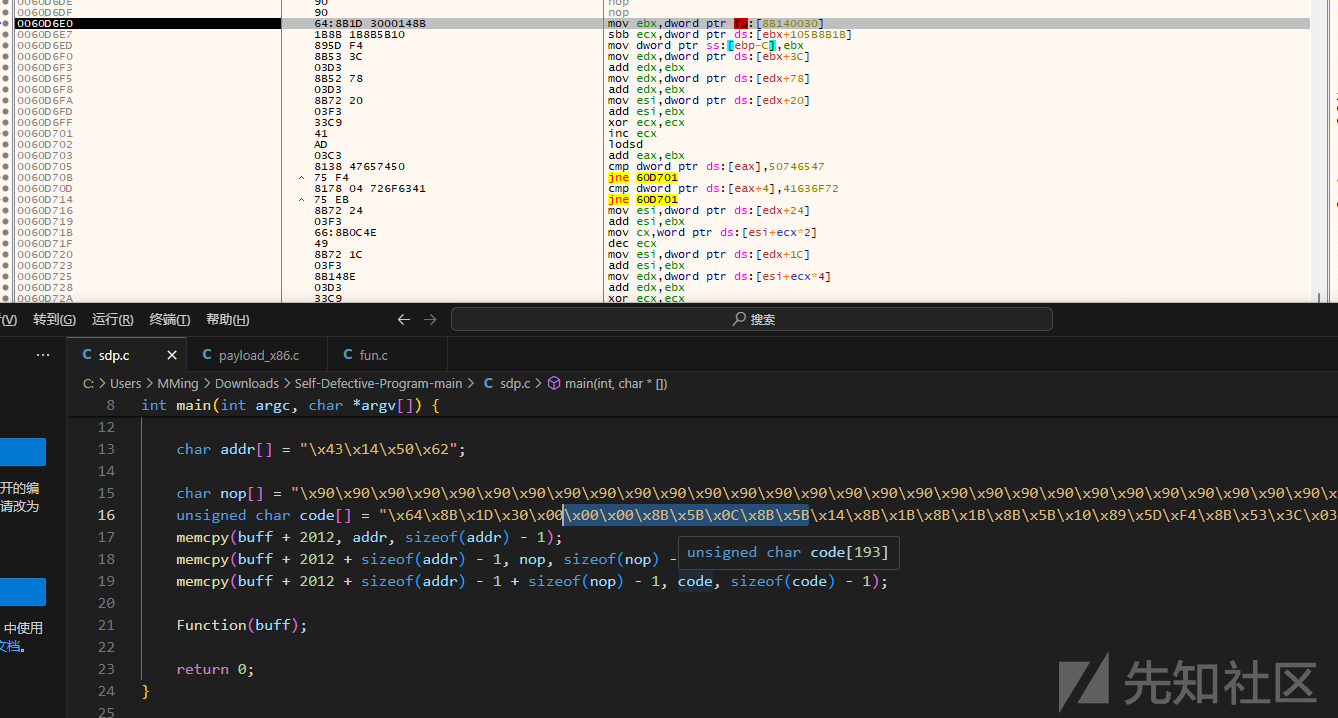Screen dimensions: 1338x718
Task: Select the main(int, char * []) breadcrumb
Action: click(x=616, y=383)
